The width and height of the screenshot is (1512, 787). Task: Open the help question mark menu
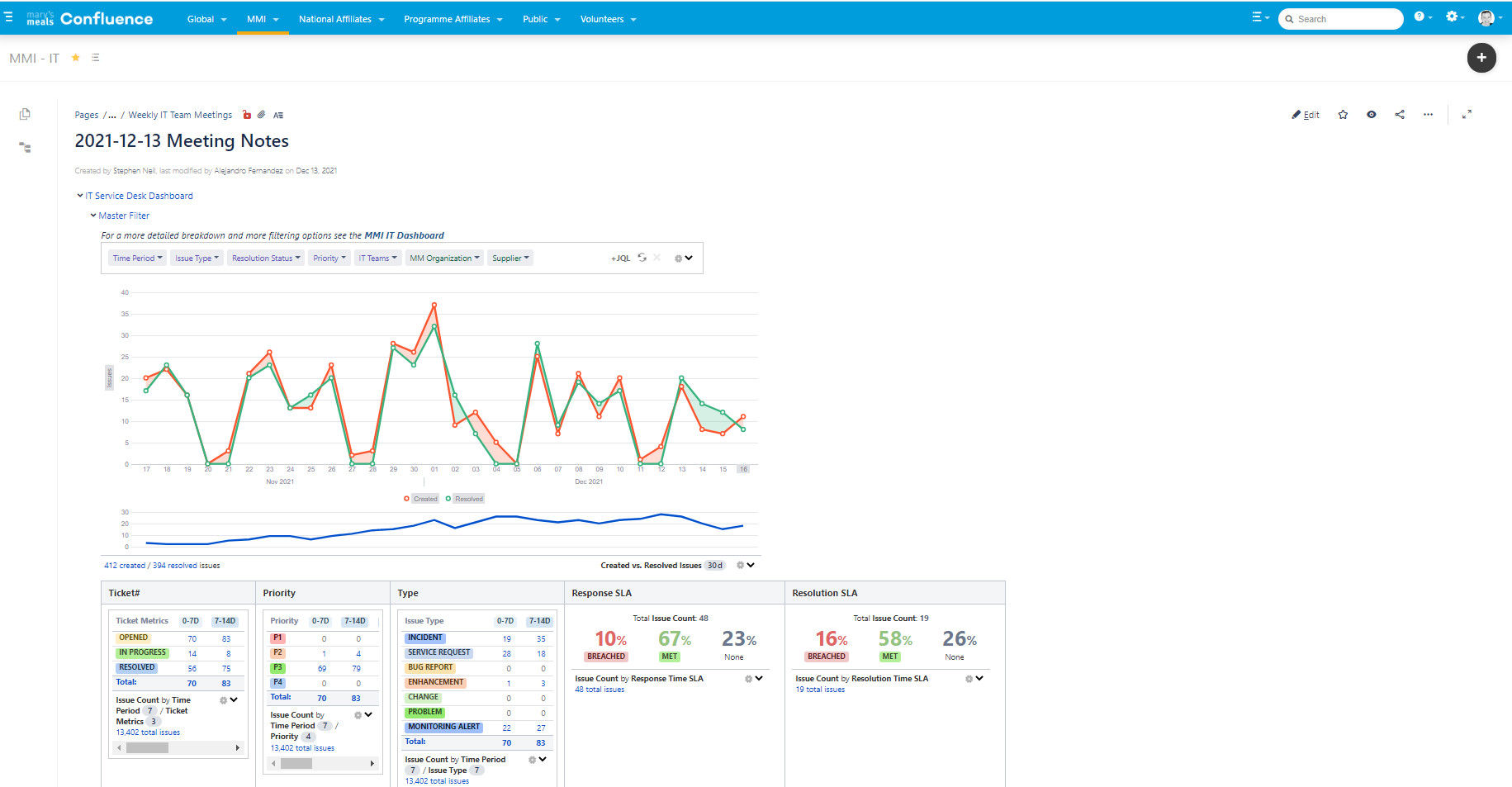1422,17
